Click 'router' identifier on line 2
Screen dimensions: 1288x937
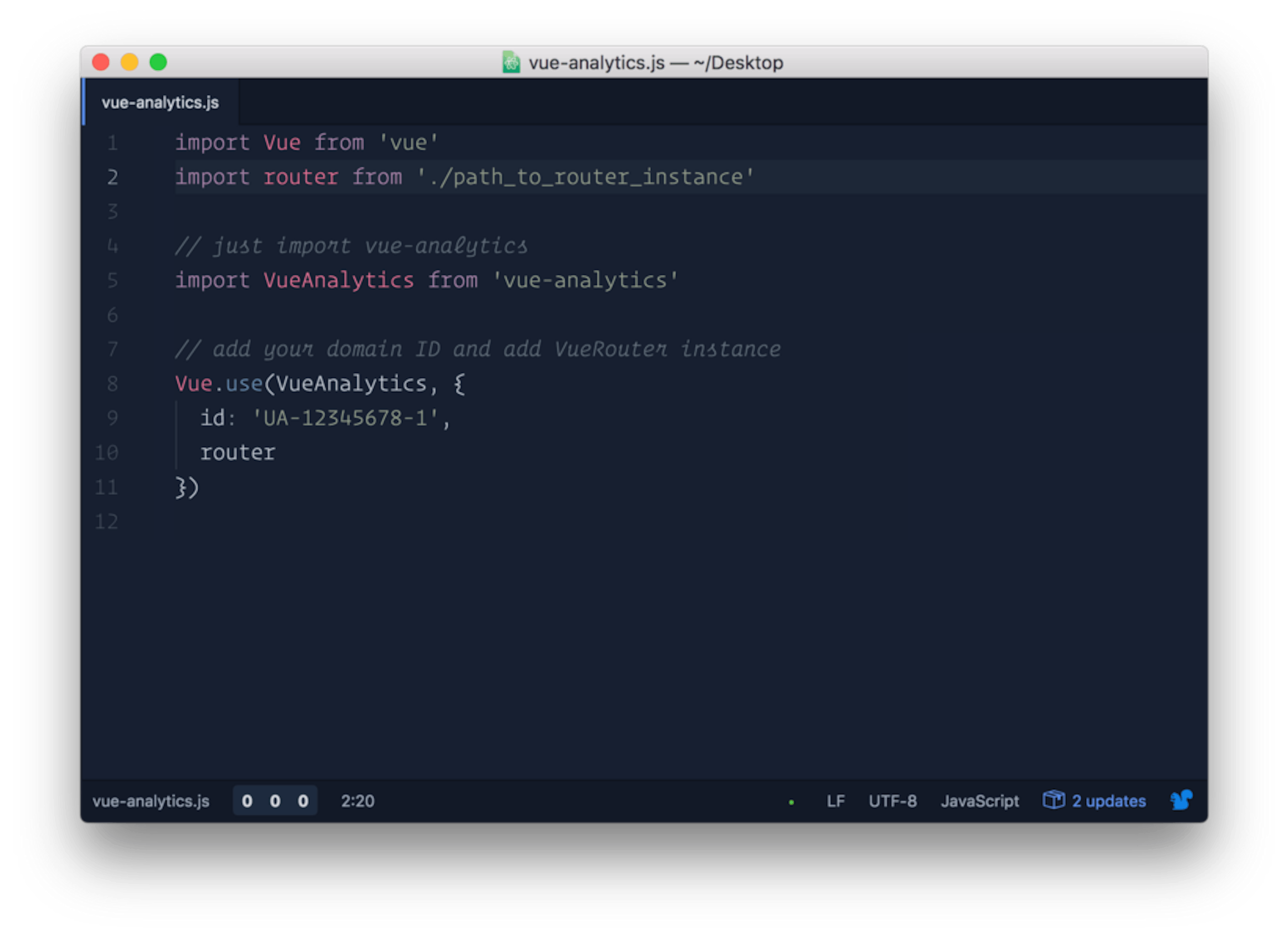click(301, 177)
